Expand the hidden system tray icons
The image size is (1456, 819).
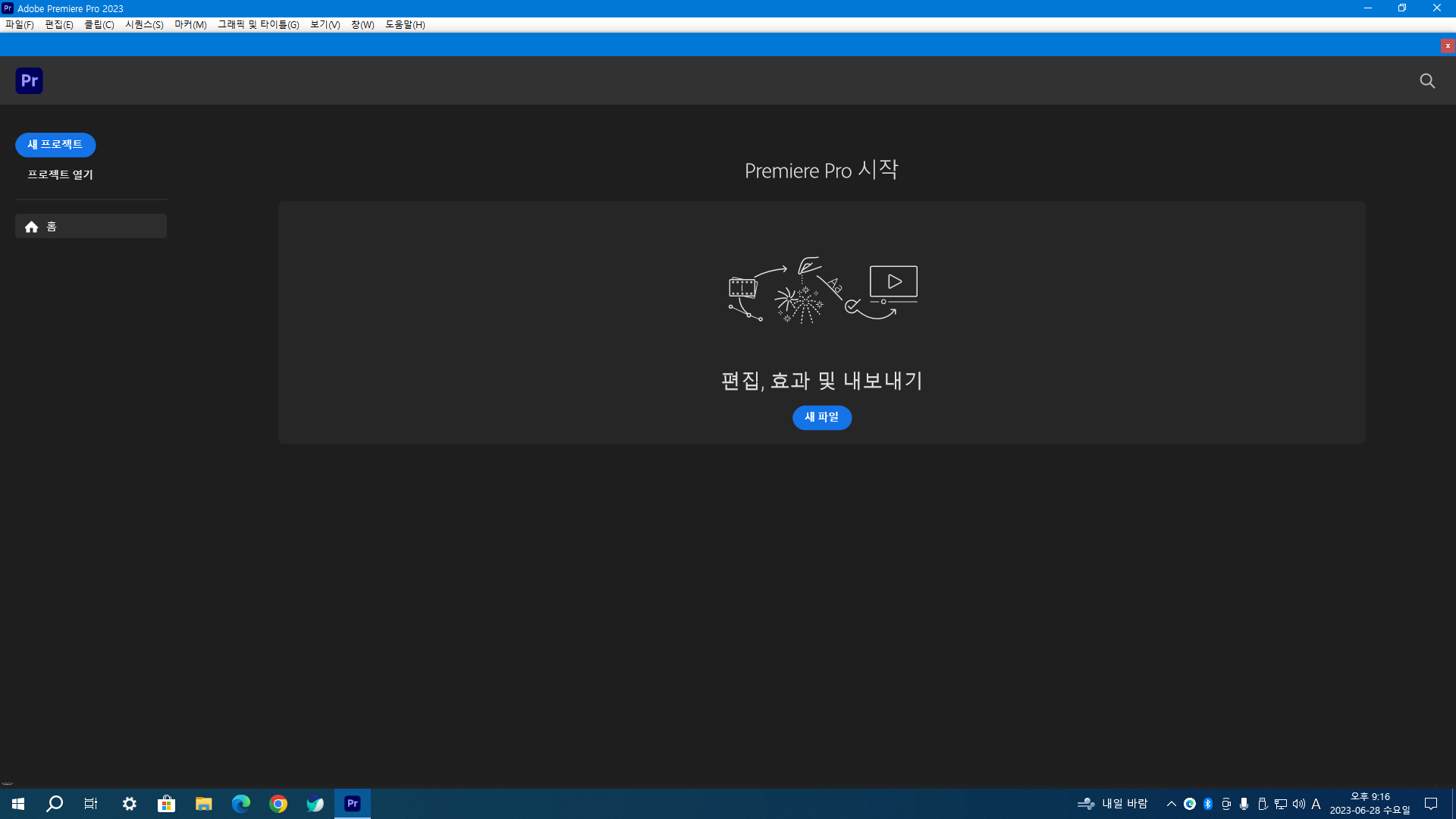point(1171,804)
